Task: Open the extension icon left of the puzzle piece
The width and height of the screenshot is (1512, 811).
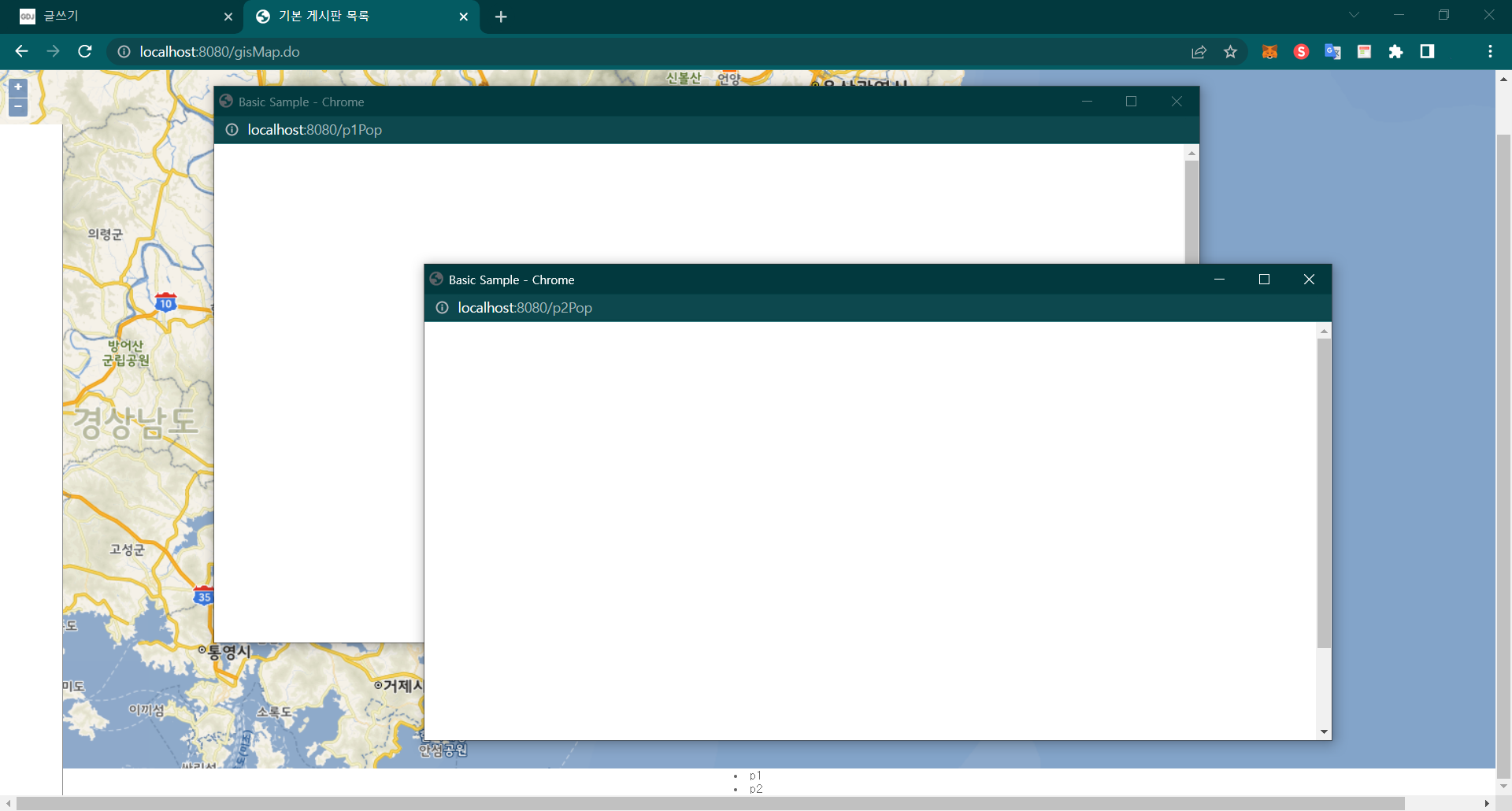Action: pyautogui.click(x=1364, y=52)
